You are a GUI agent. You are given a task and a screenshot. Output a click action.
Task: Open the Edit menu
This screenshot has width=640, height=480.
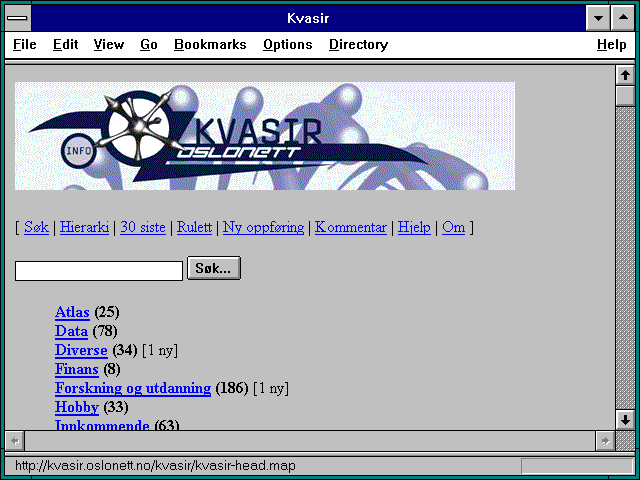pyautogui.click(x=65, y=44)
